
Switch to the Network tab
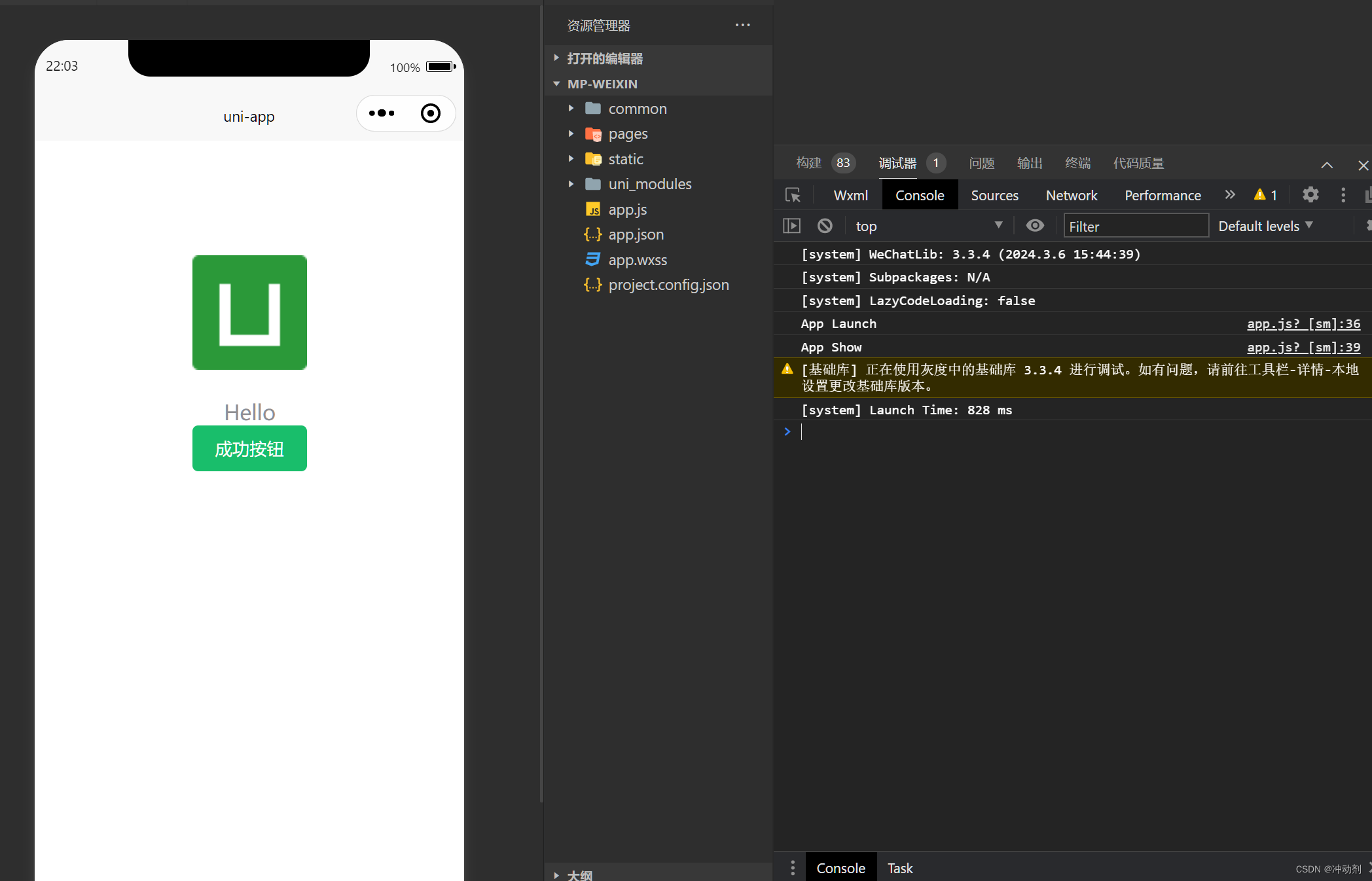[1071, 195]
